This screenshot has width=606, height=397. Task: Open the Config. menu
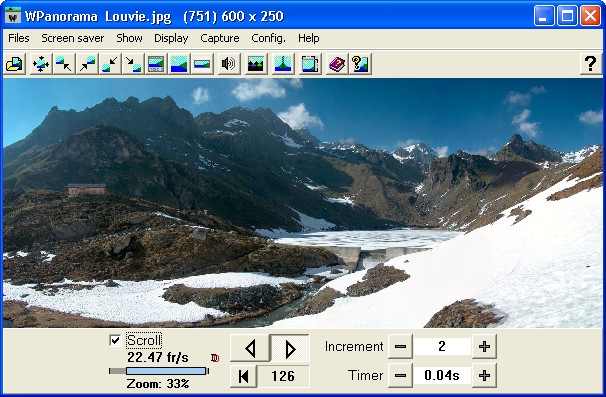click(x=268, y=38)
